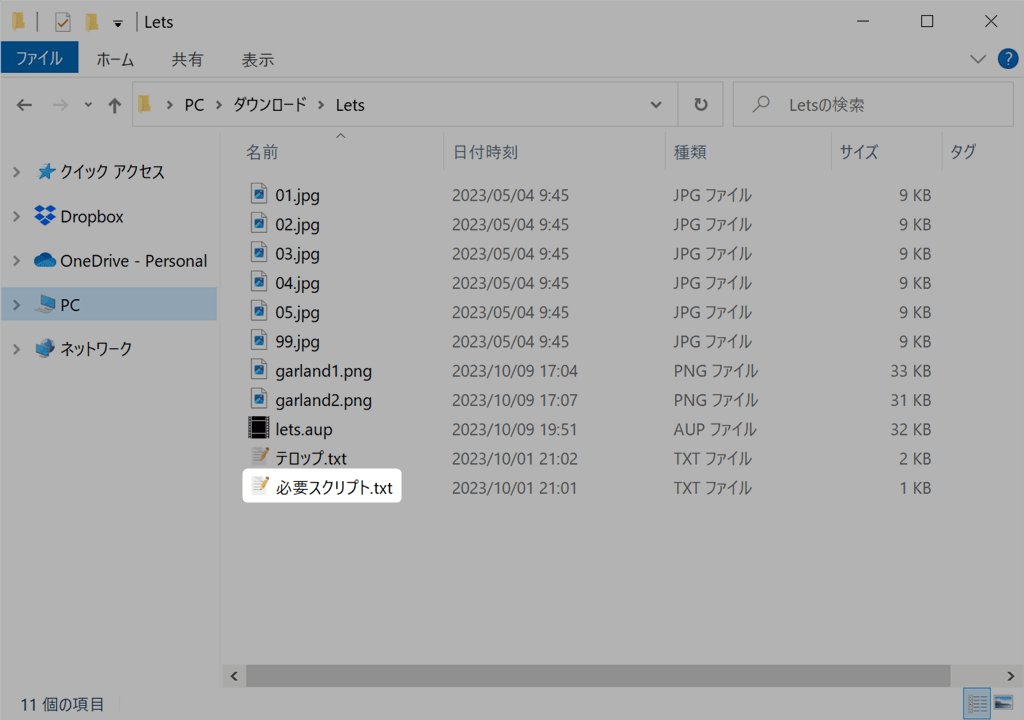Navigate up to ダウンロード with the up arrow
1024x720 pixels.
pos(113,104)
